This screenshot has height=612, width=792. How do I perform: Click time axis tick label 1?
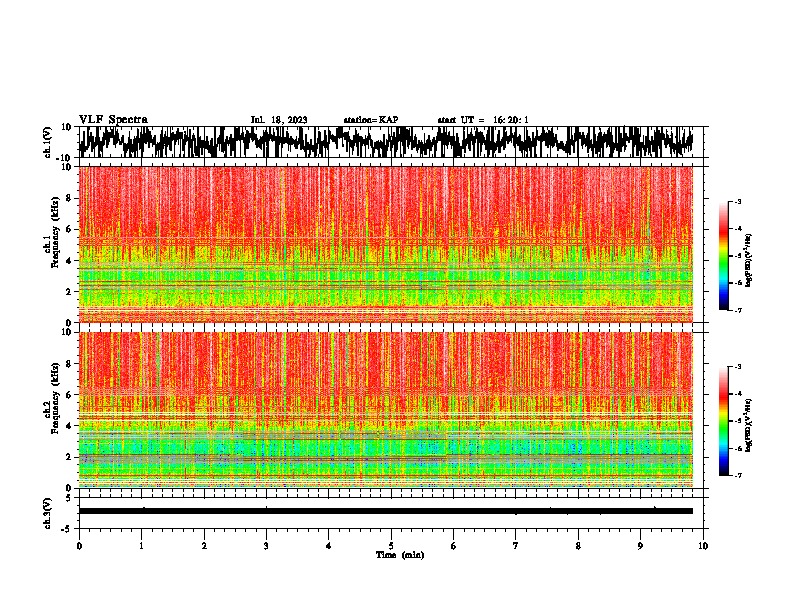(x=141, y=546)
